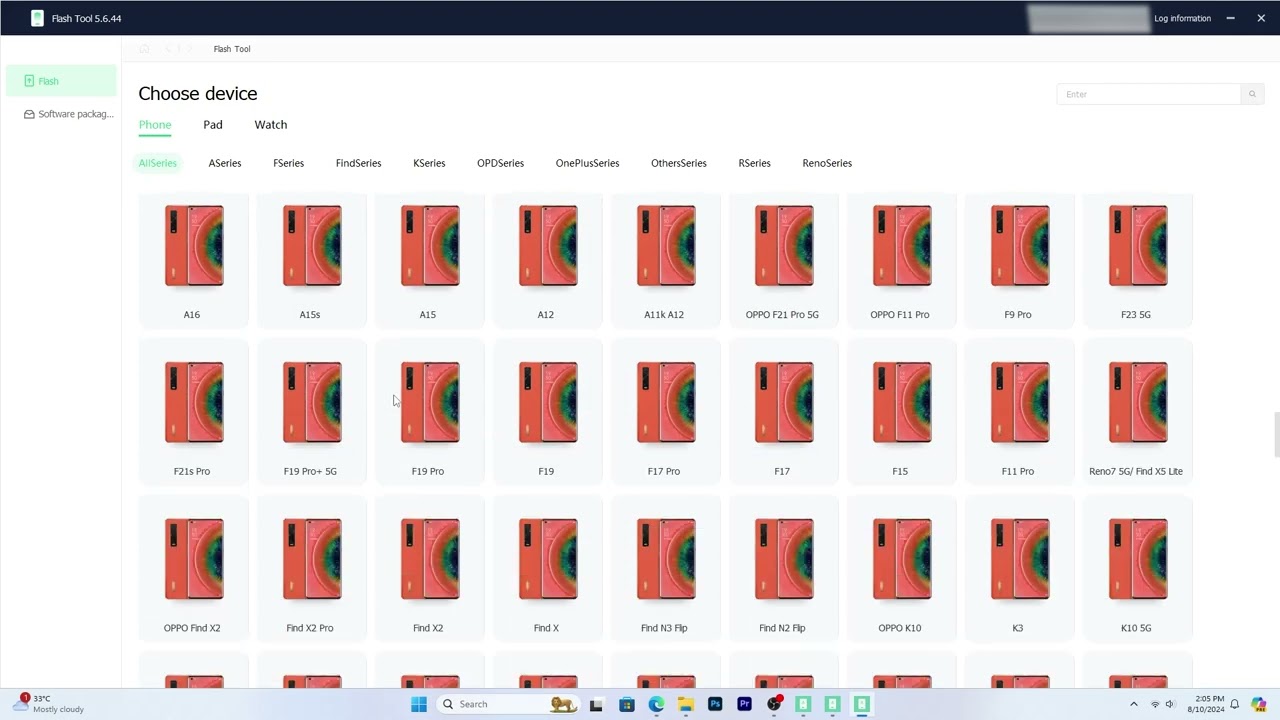1280x720 pixels.
Task: Open File Explorer from the taskbar
Action: (686, 704)
